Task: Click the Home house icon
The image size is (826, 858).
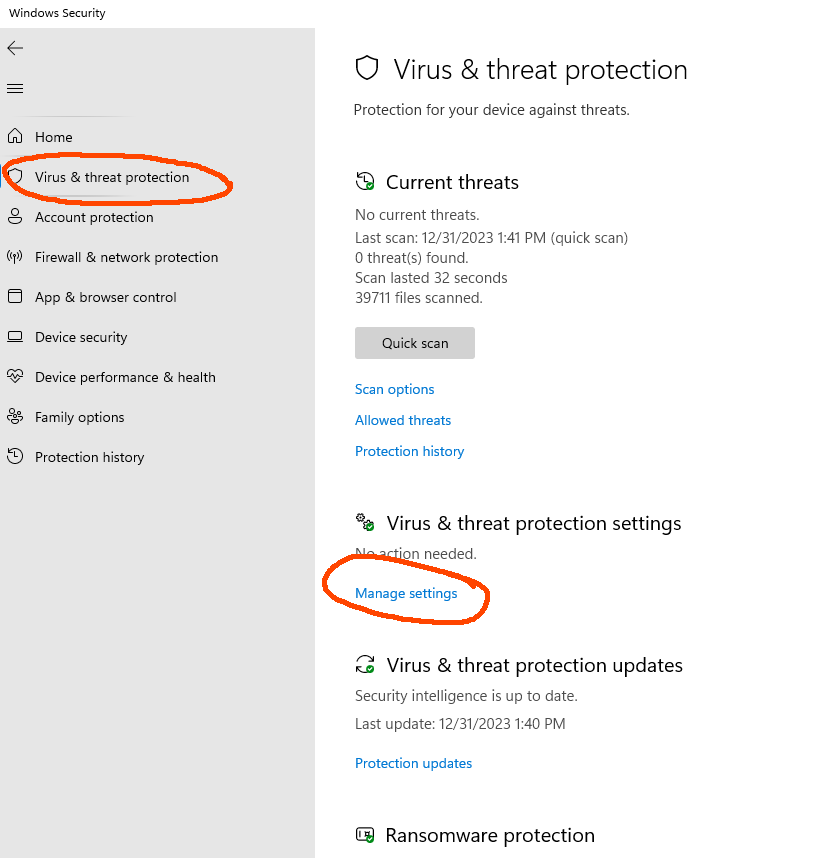Action: click(x=15, y=136)
